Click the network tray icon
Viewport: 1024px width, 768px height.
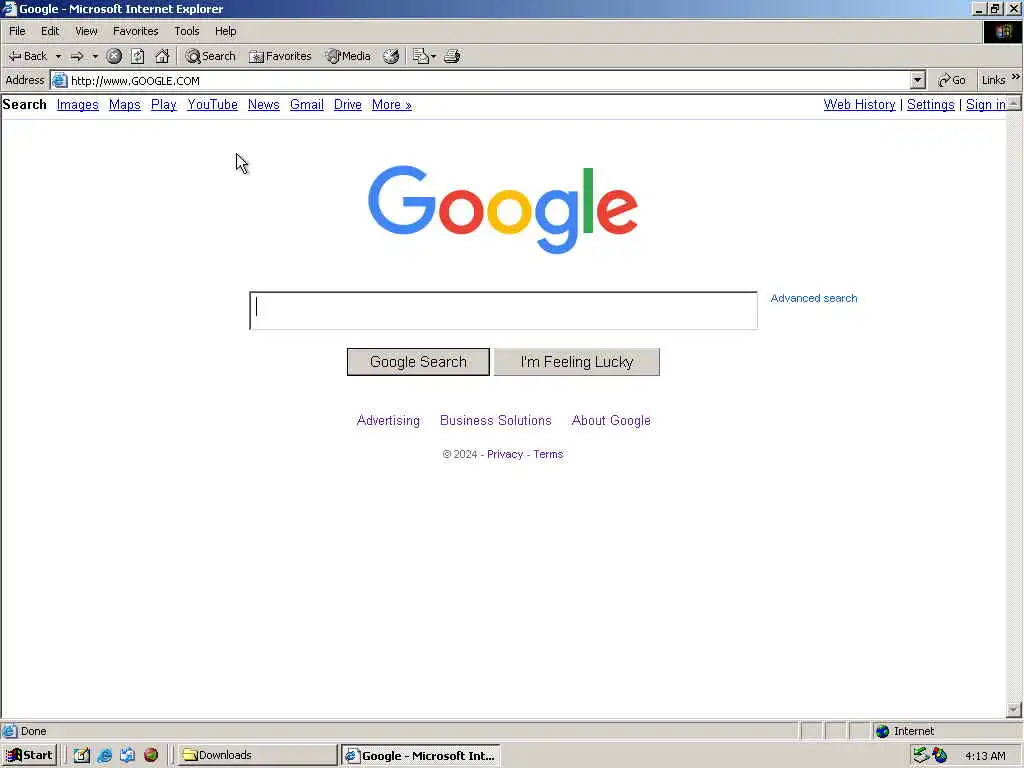coord(921,756)
